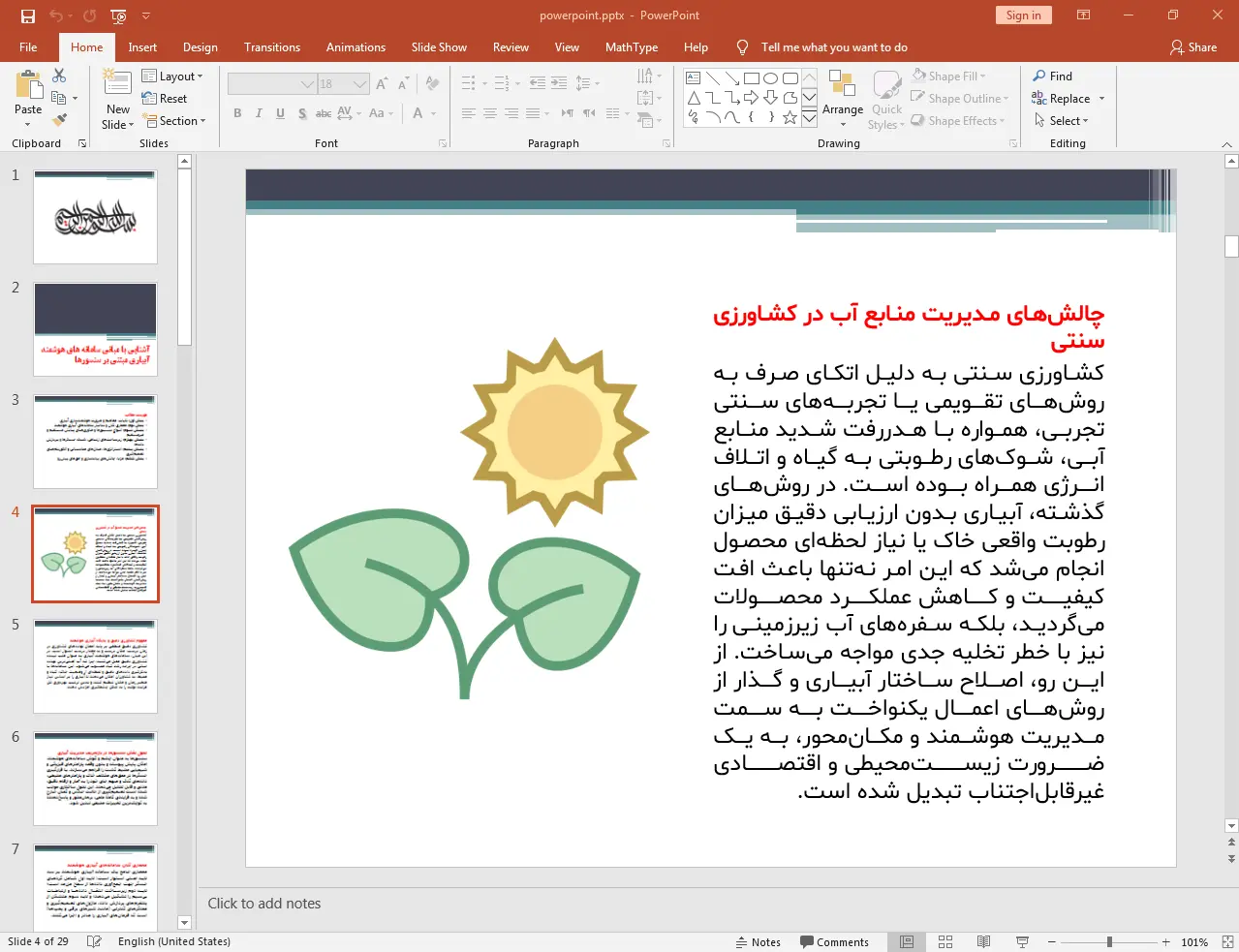Open the font size dropdown

[360, 84]
